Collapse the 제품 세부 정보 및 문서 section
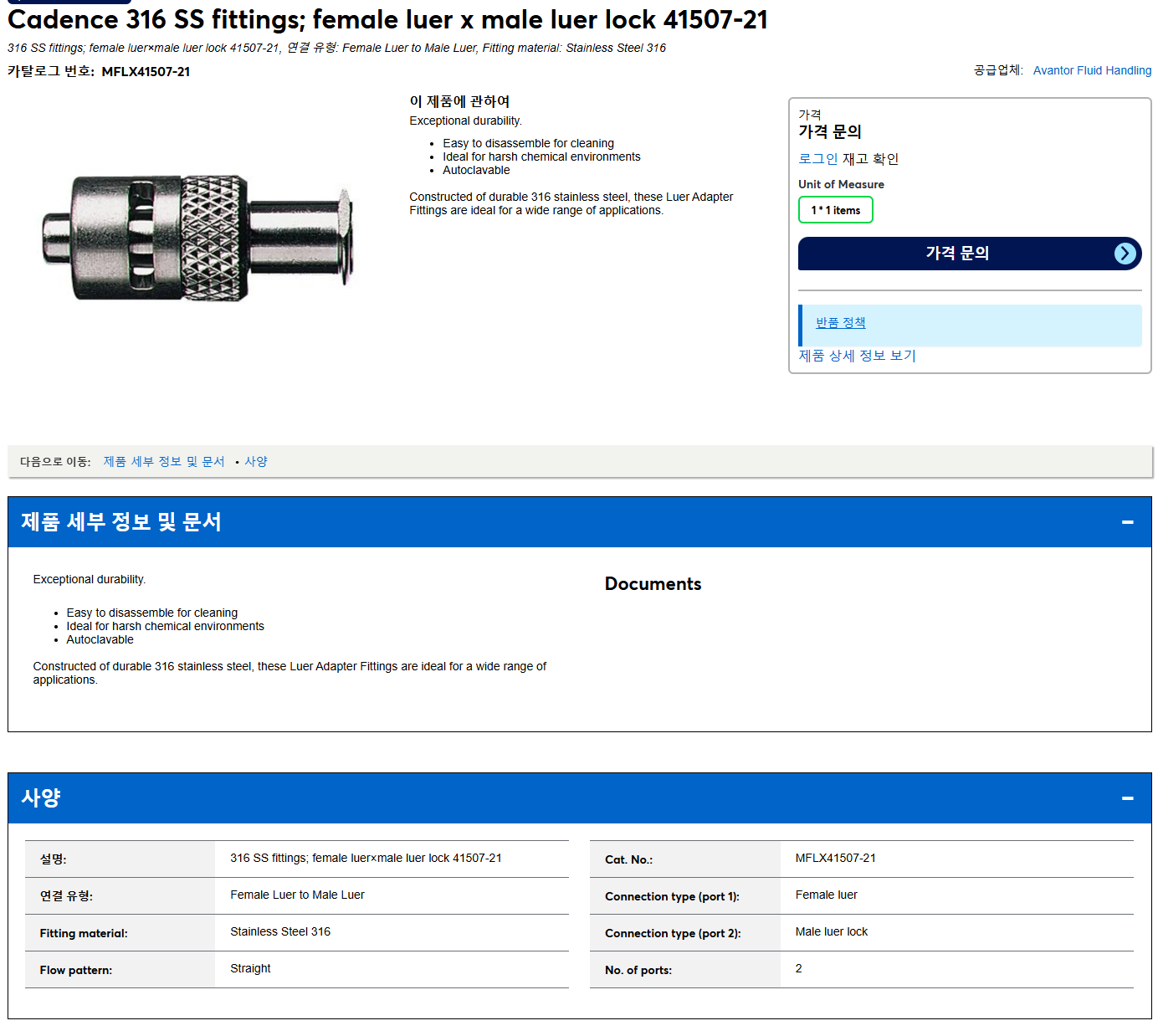This screenshot has width=1158, height=1036. (x=1127, y=522)
